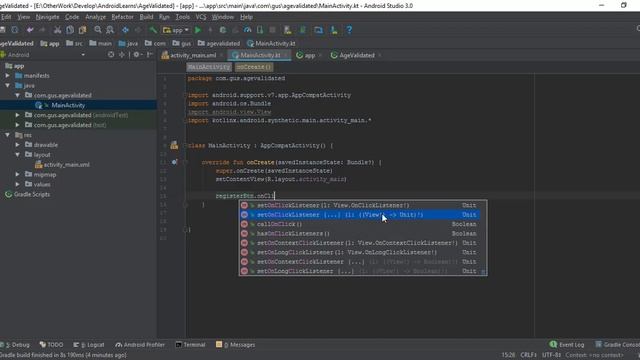The height and width of the screenshot is (360, 640).
Task: Expand the mipmap folder
Action: 18,174
